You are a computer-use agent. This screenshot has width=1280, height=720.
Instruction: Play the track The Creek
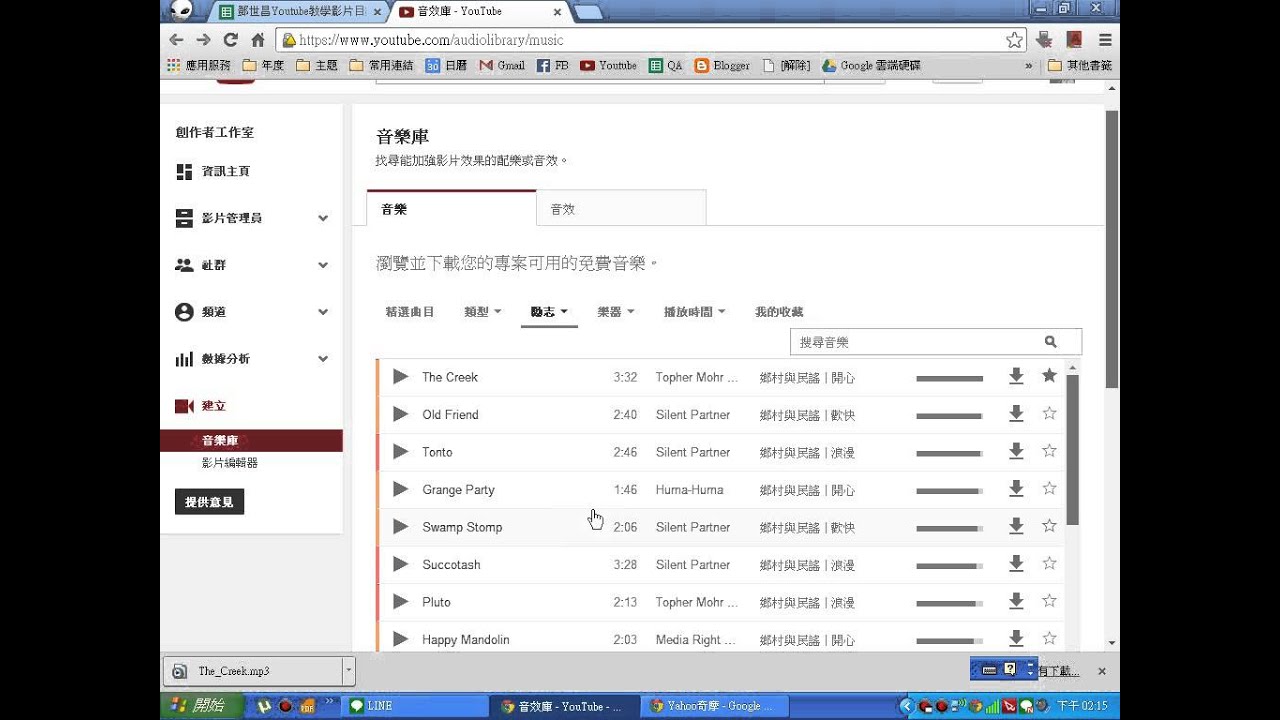pyautogui.click(x=400, y=377)
